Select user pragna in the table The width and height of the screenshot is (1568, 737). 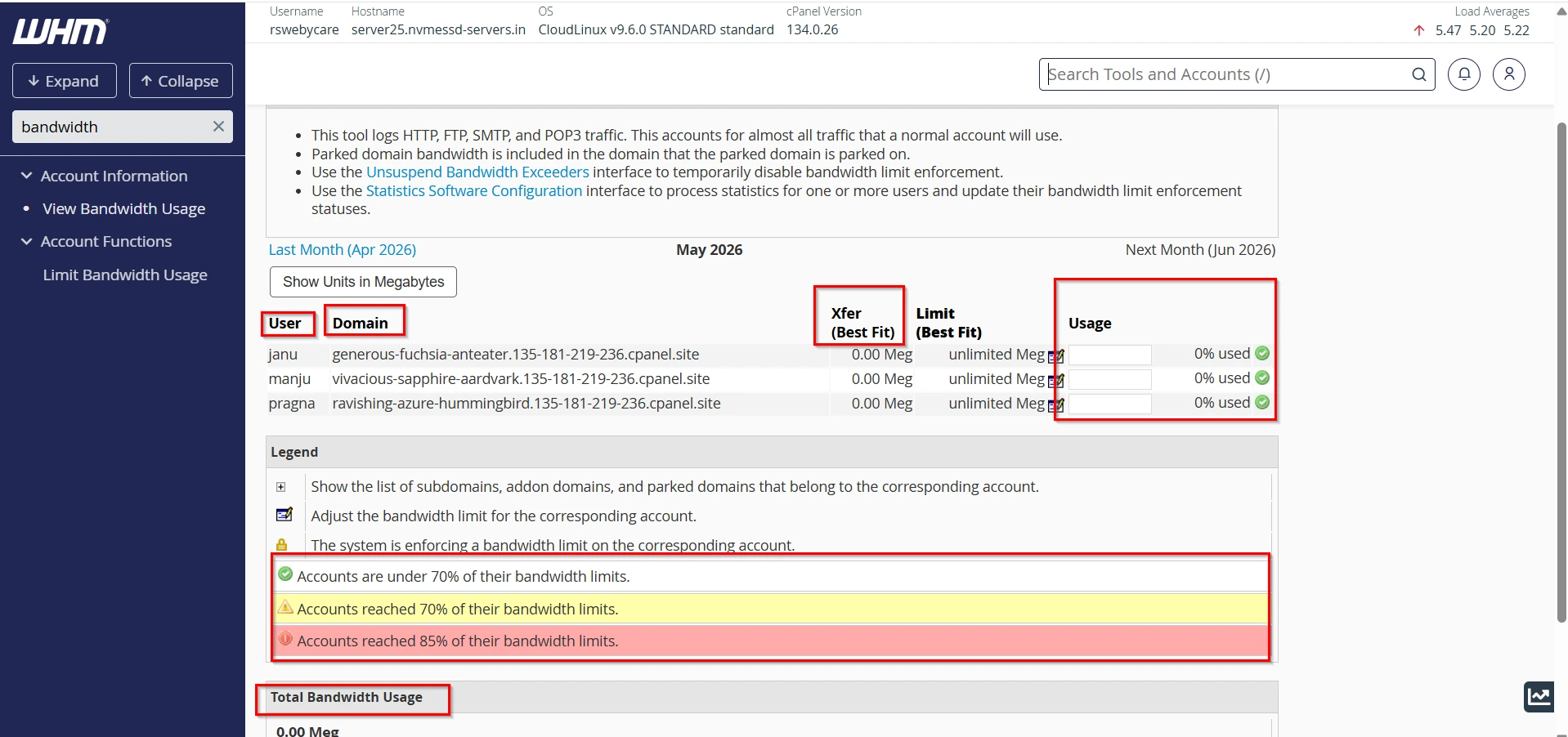pos(291,404)
